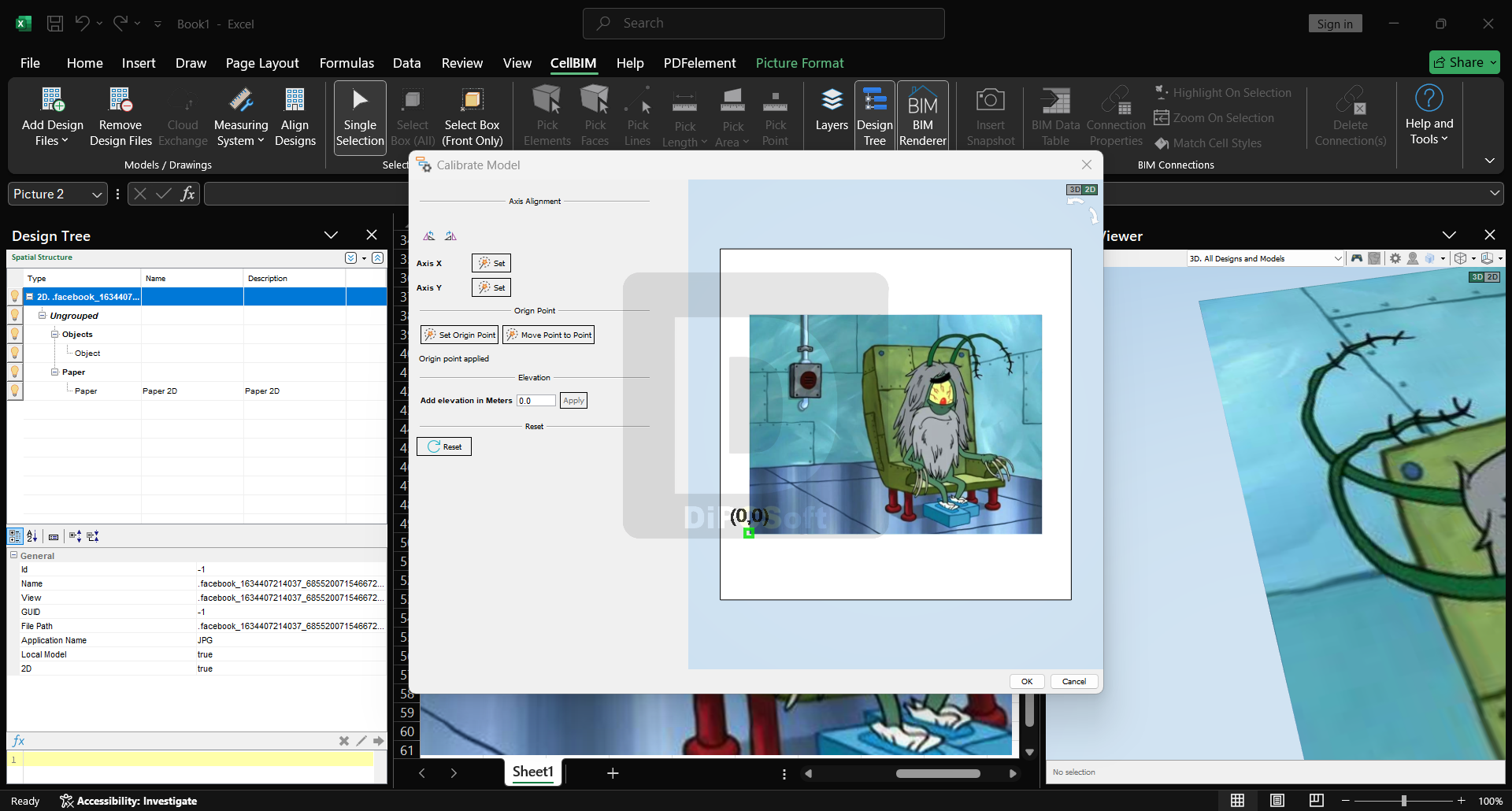Click the Save icon in title bar
1512x811 pixels.
coord(55,24)
